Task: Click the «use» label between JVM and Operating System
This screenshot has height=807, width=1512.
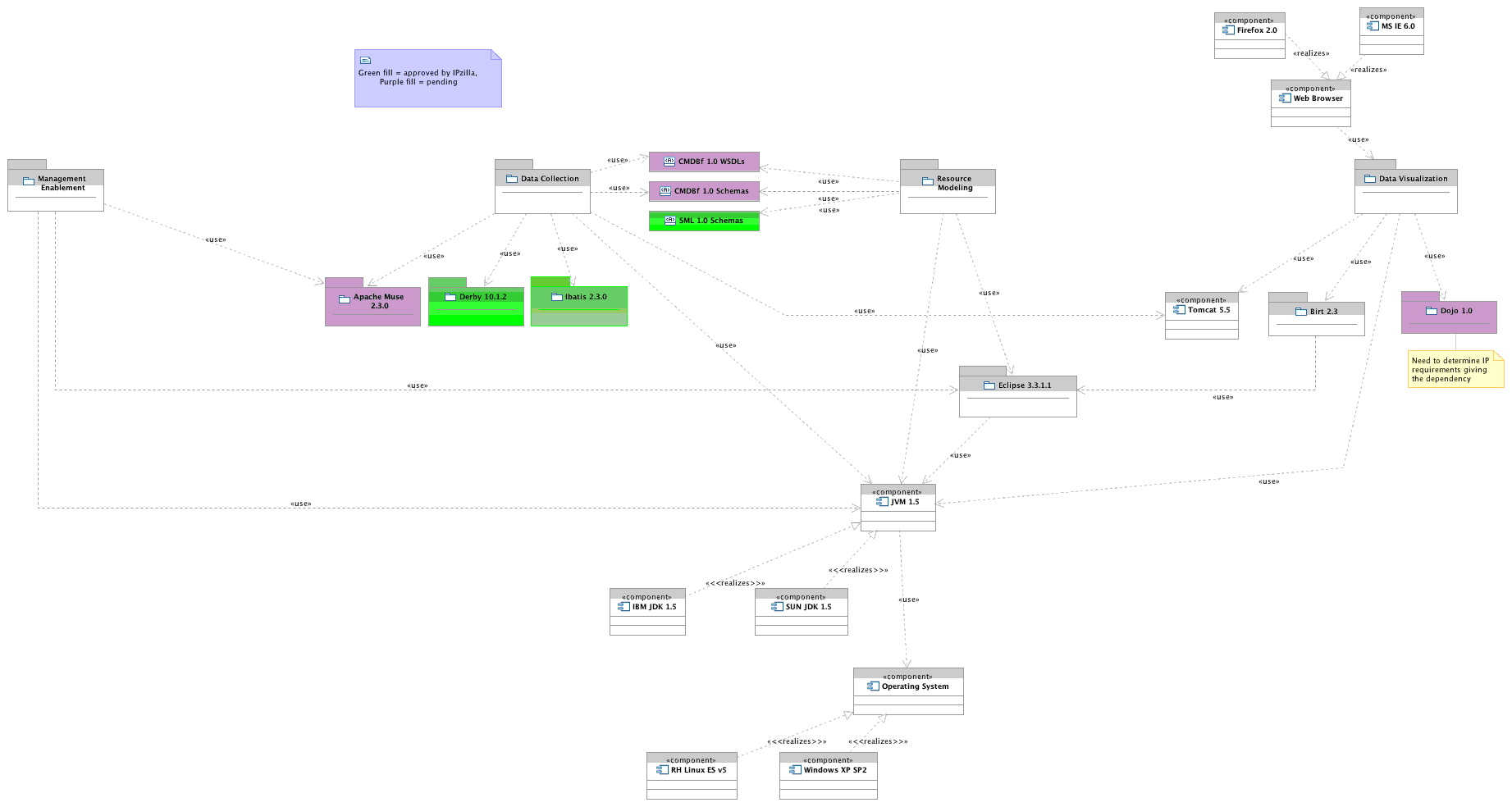Action: (909, 600)
